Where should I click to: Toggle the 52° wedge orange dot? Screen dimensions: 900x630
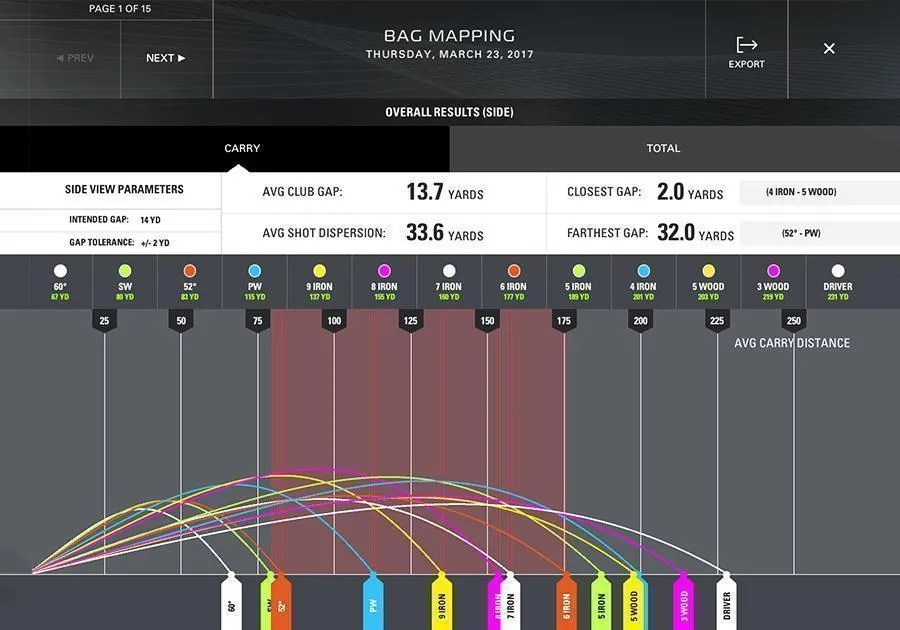190,271
